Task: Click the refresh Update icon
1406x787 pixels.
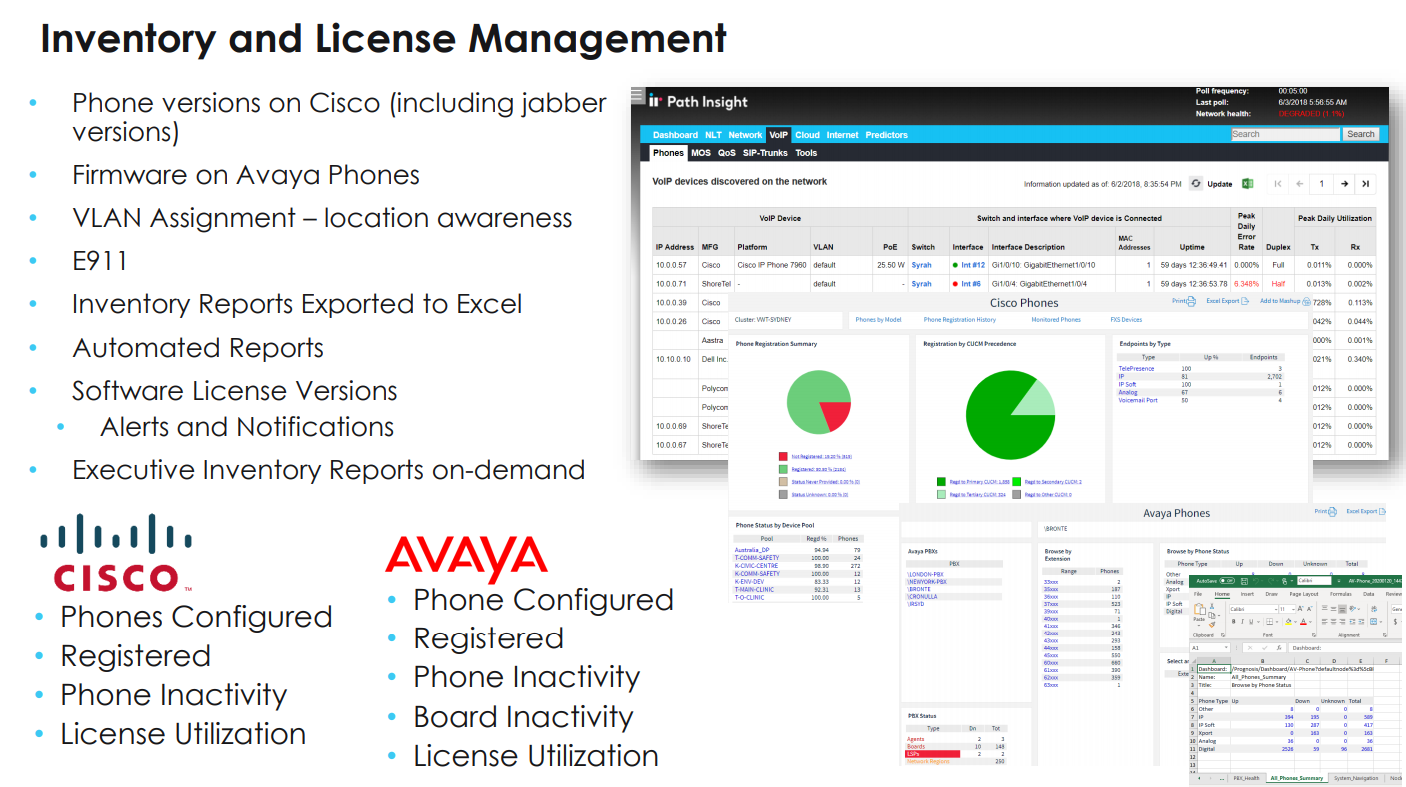Action: click(x=1196, y=184)
